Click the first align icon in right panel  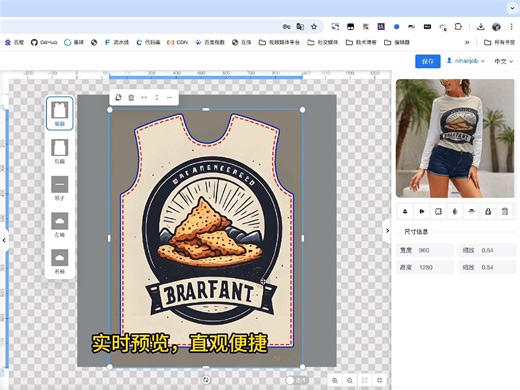(x=405, y=211)
